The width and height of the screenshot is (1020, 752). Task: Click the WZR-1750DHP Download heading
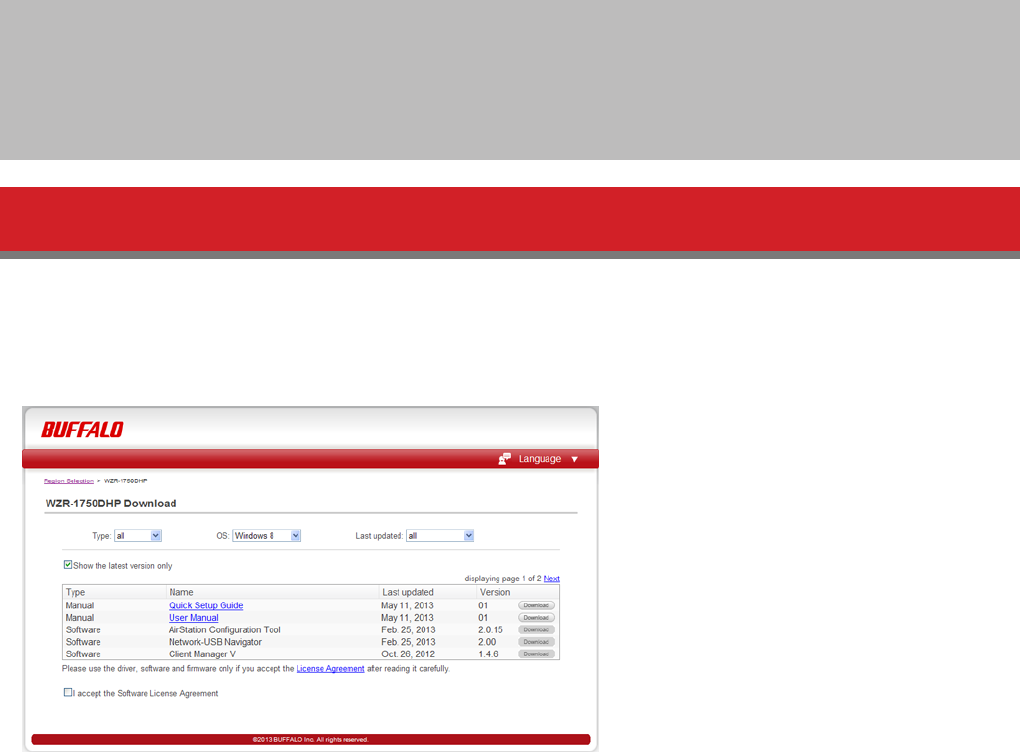point(111,504)
